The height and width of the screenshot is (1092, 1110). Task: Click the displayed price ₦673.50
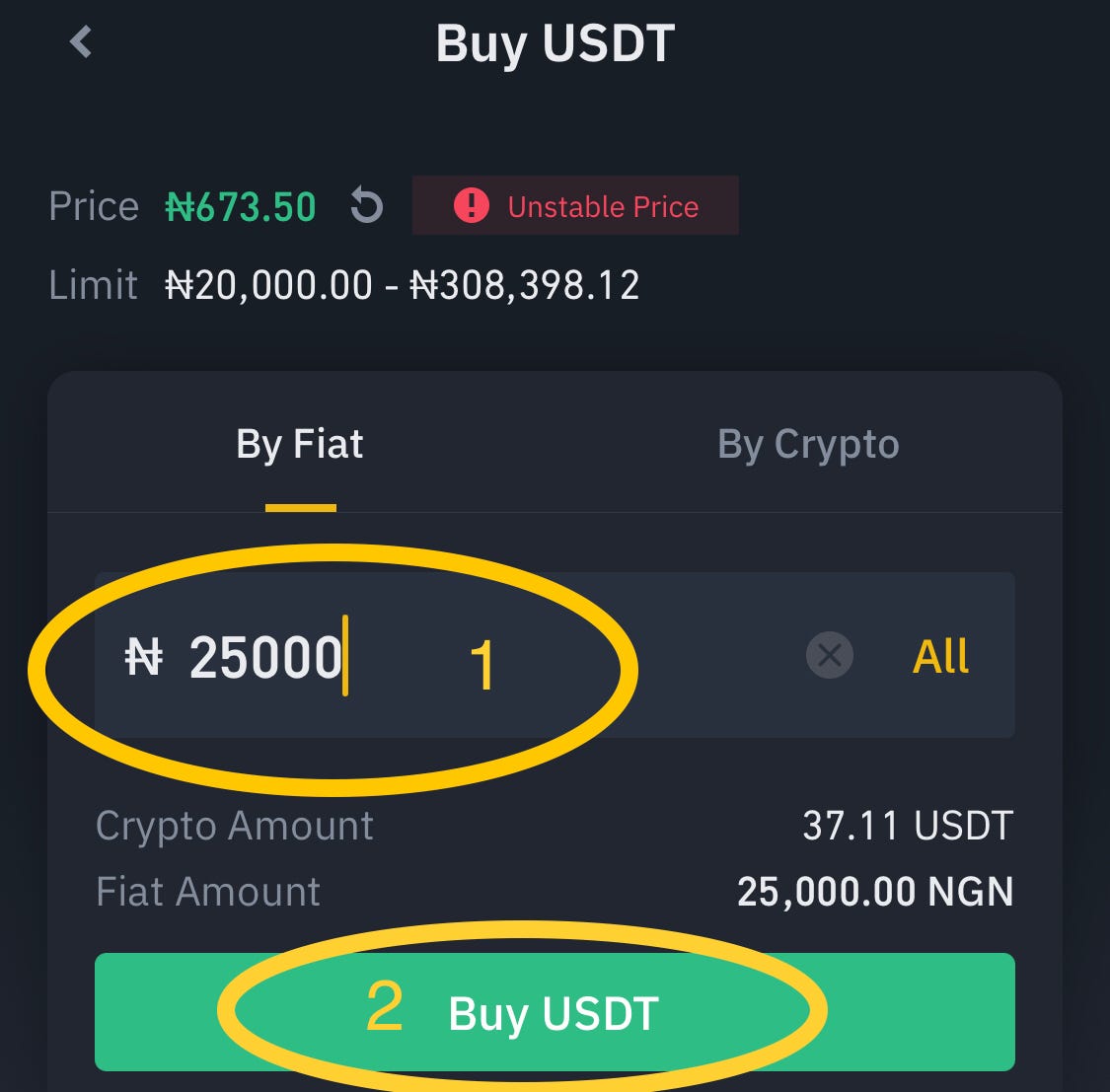(240, 206)
